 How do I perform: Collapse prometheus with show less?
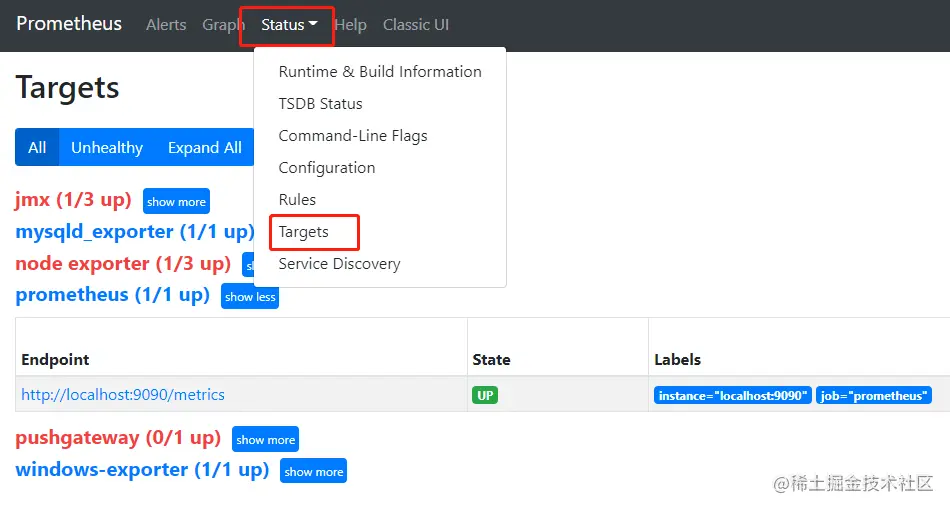click(250, 296)
